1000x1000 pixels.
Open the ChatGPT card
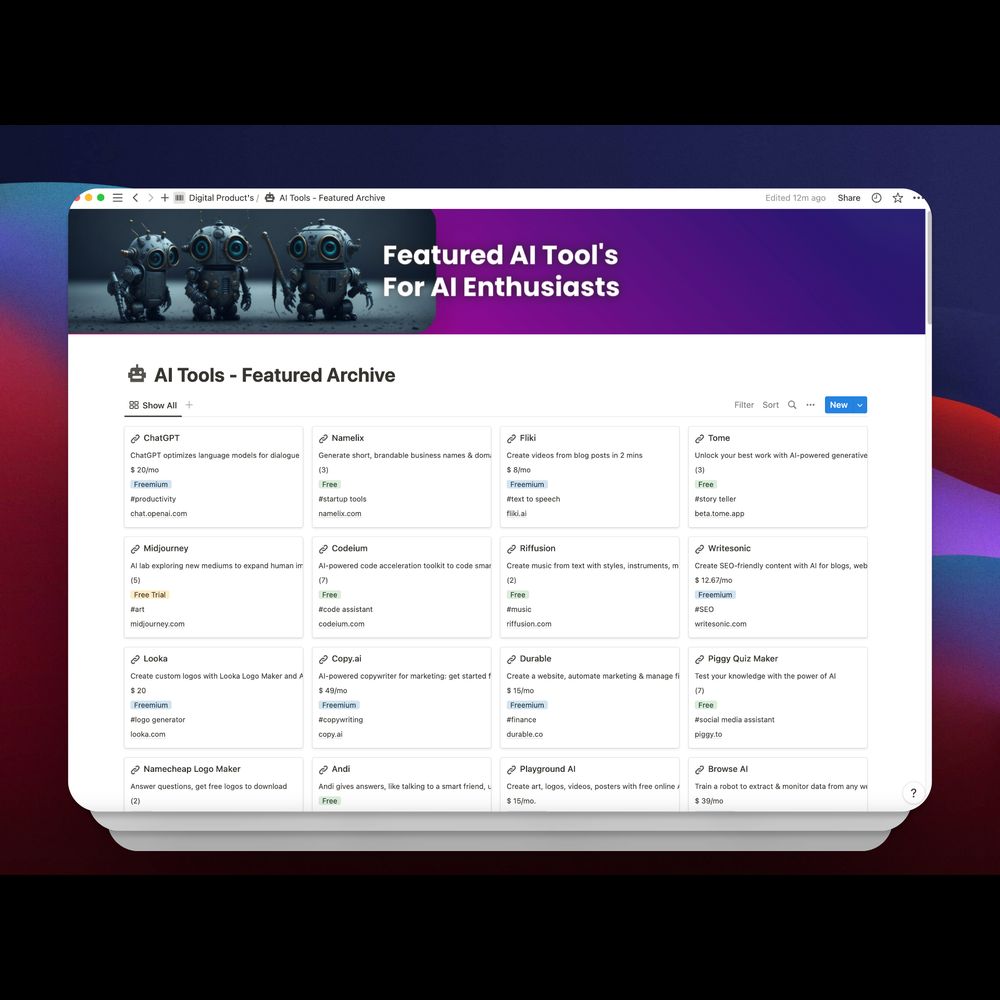tap(162, 438)
